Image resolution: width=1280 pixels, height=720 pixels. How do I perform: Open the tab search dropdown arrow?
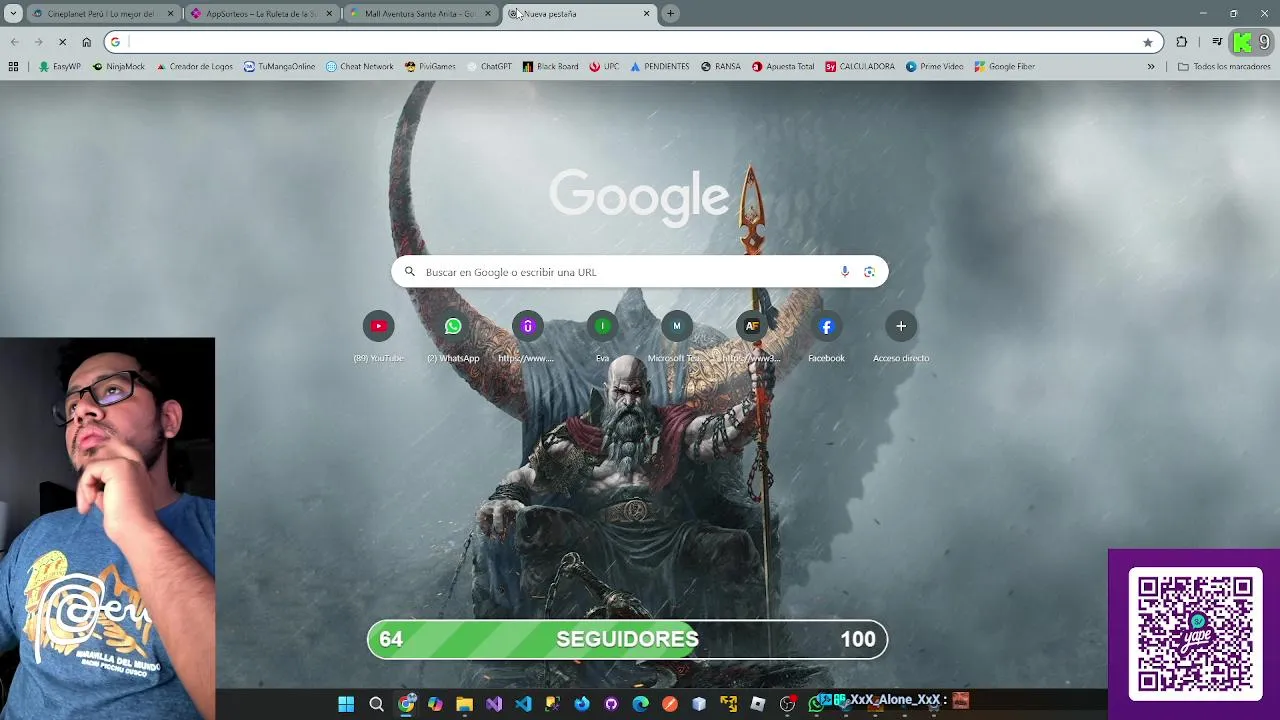point(13,14)
